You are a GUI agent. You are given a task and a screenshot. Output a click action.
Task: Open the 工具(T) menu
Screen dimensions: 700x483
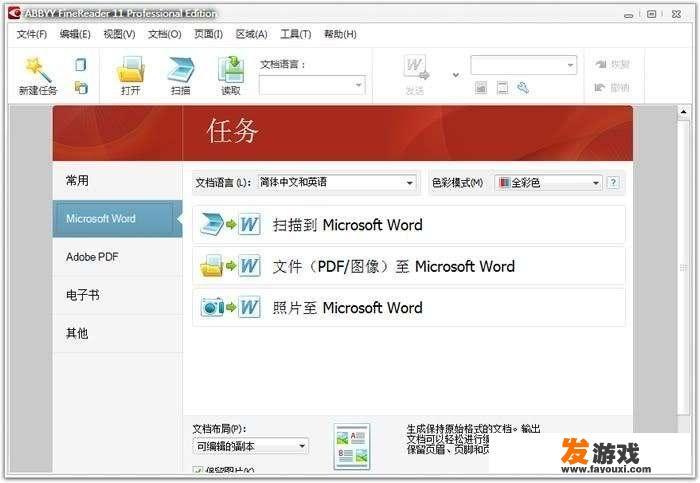296,34
